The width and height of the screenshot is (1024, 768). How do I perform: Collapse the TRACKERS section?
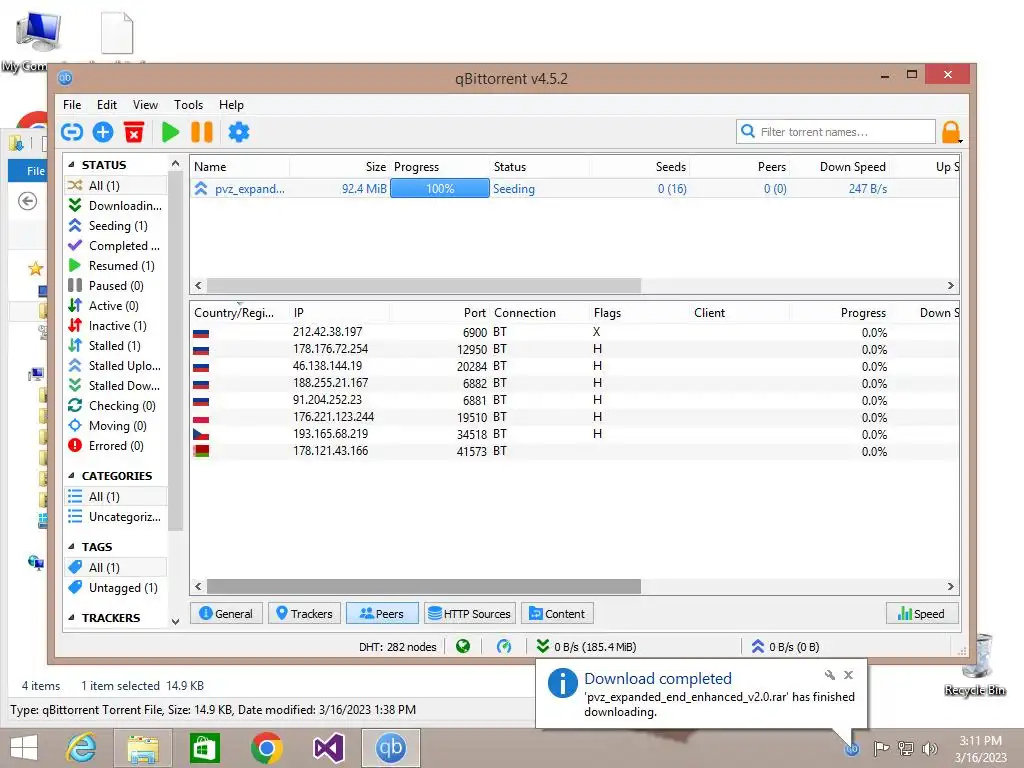(71, 618)
